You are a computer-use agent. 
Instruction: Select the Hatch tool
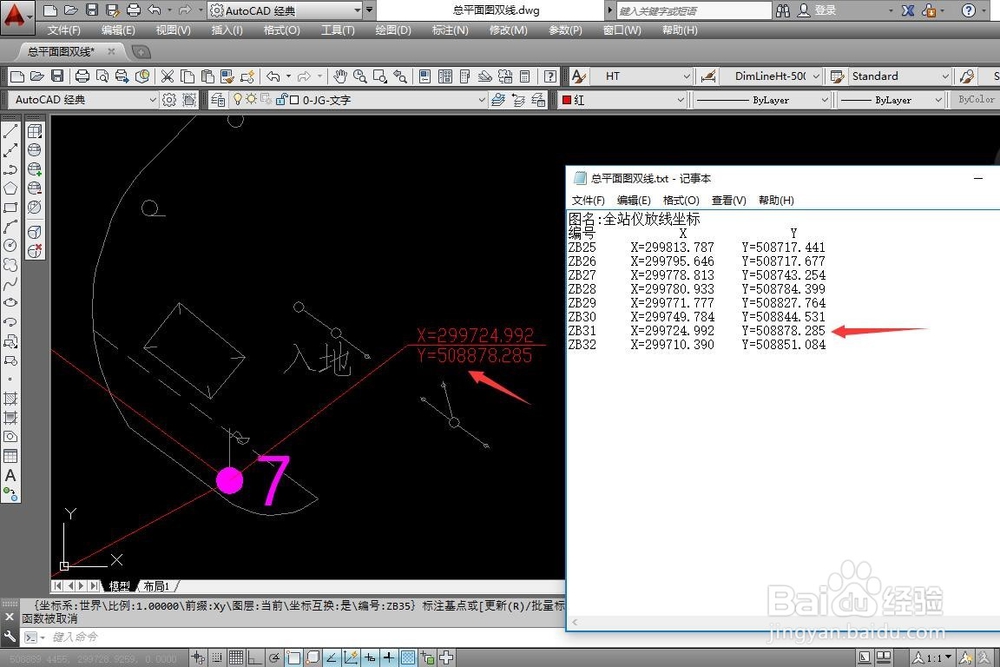[x=10, y=399]
